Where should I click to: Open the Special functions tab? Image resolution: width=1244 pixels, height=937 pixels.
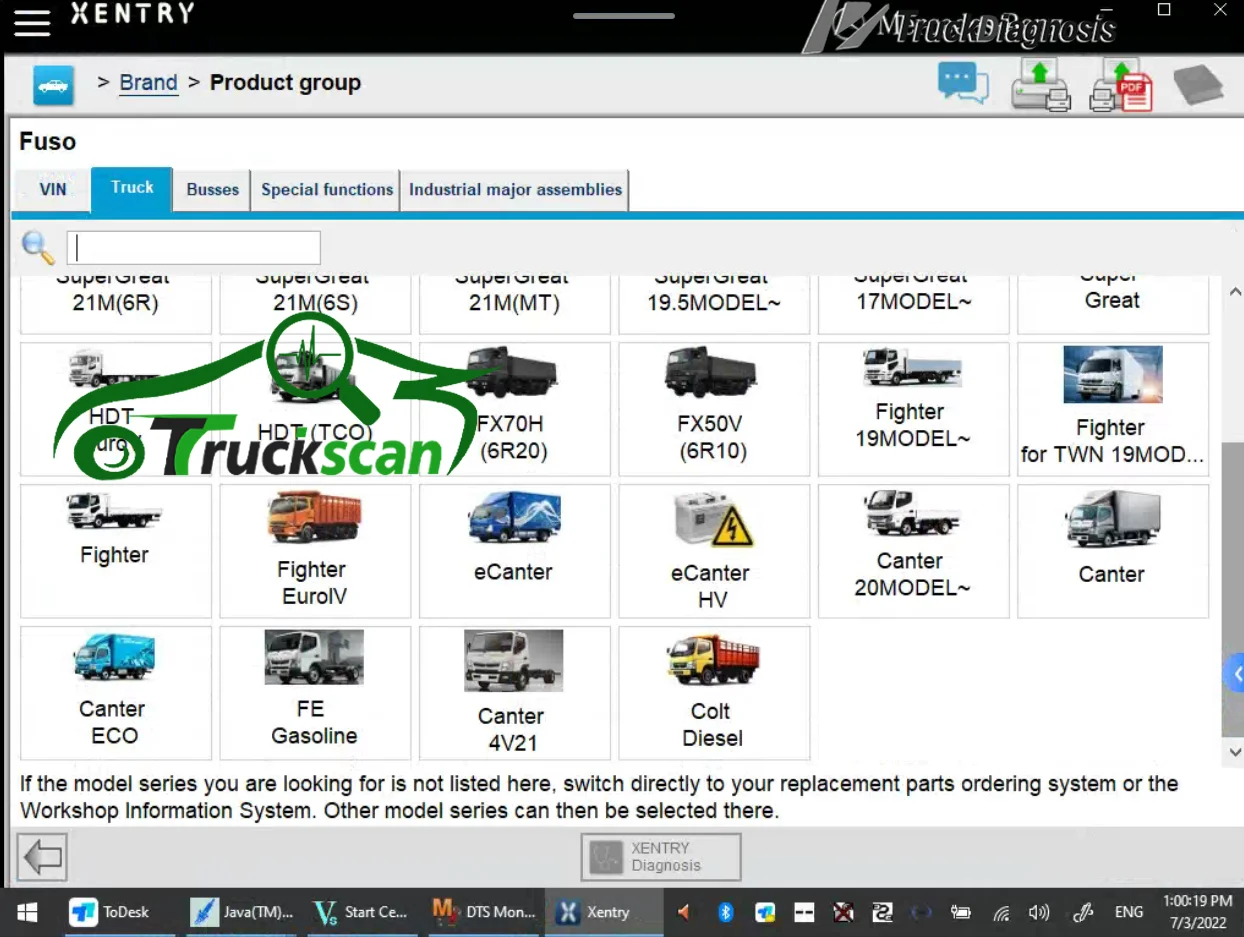tap(327, 190)
